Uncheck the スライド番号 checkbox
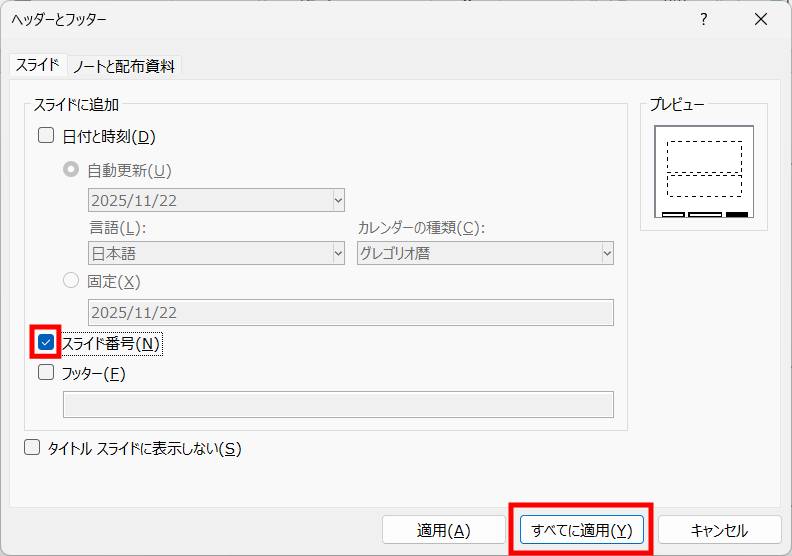 coord(46,343)
